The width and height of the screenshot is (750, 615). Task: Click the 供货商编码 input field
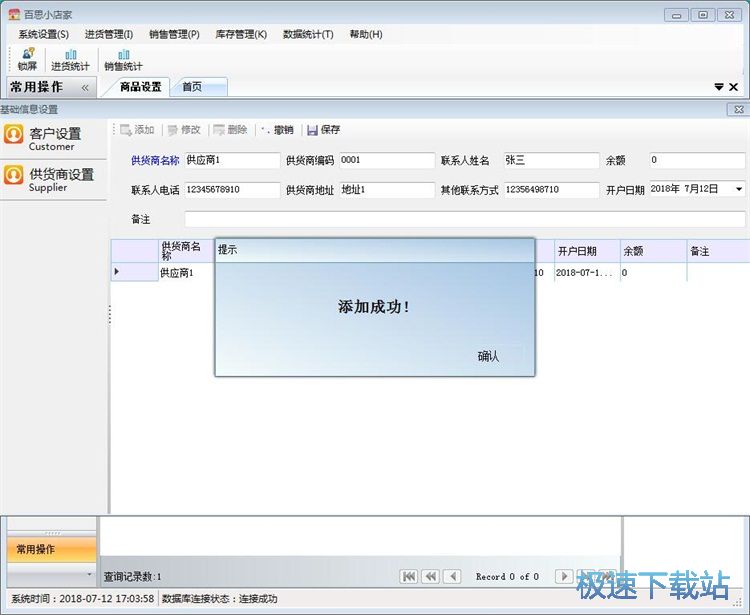[x=387, y=160]
